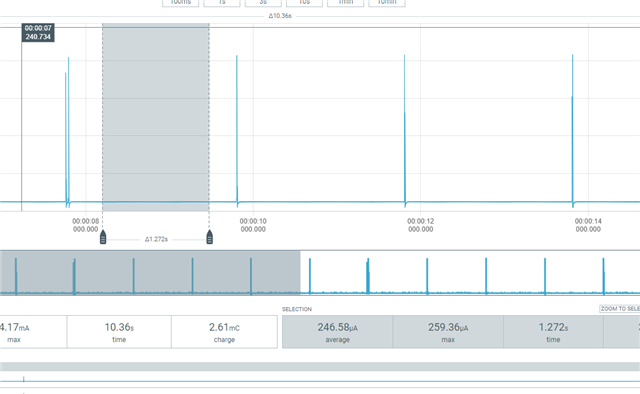Screen dimensions: 640x394
Task: Choose the 3s time window preset
Action: (263, 3)
